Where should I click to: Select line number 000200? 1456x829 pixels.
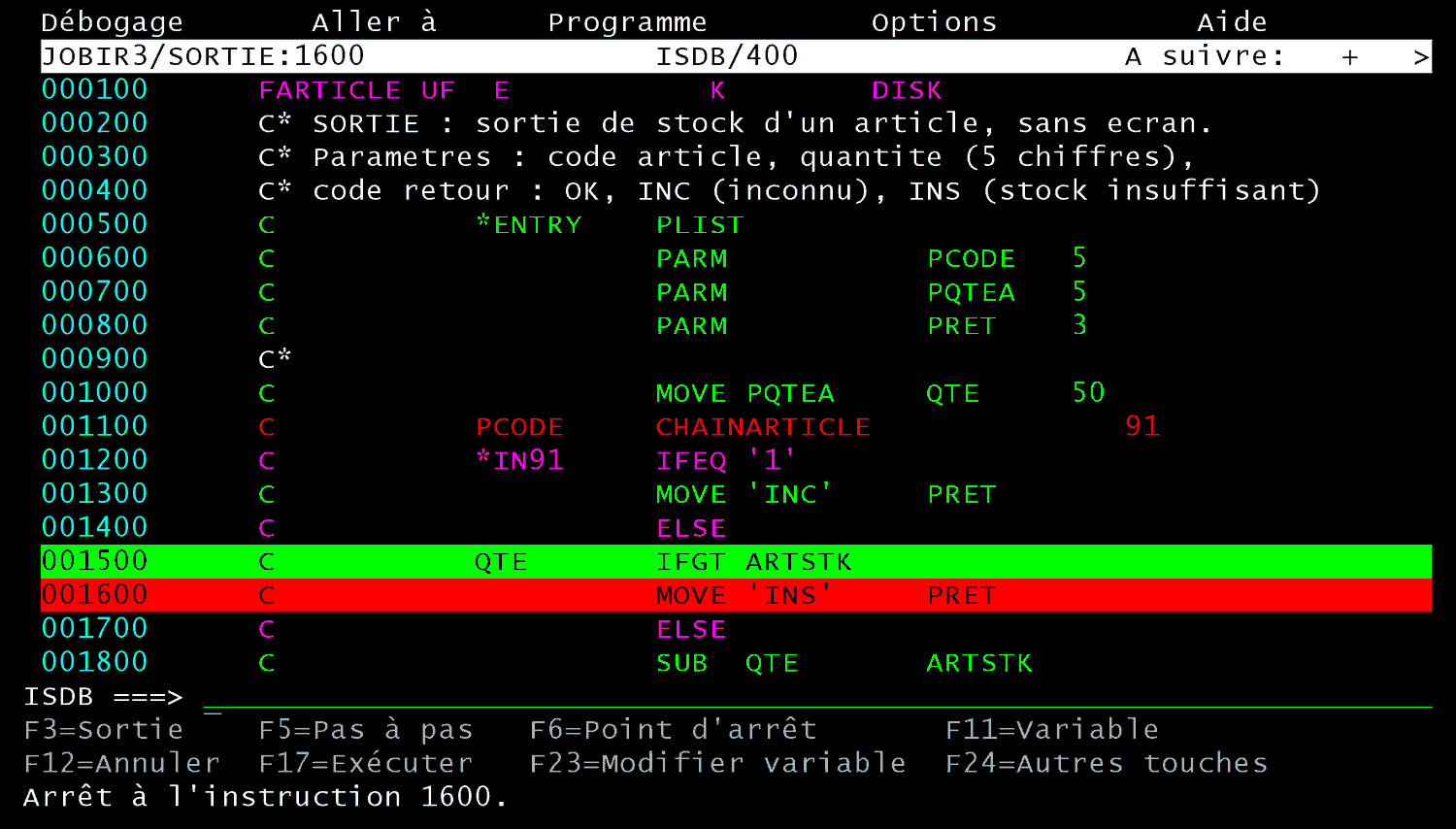coord(94,123)
